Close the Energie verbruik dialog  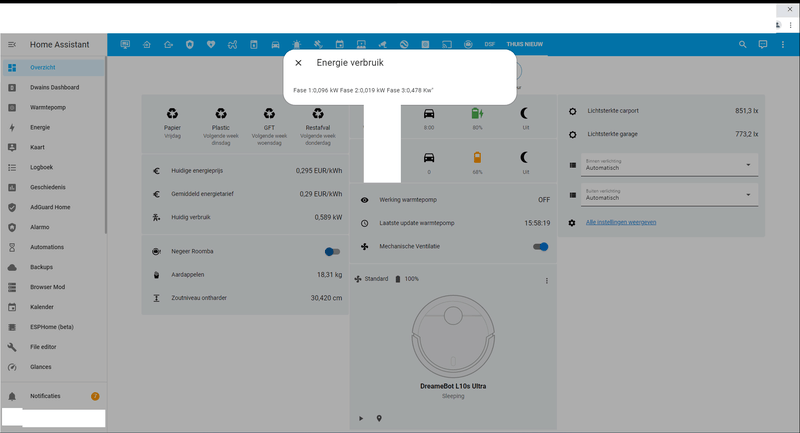(298, 63)
